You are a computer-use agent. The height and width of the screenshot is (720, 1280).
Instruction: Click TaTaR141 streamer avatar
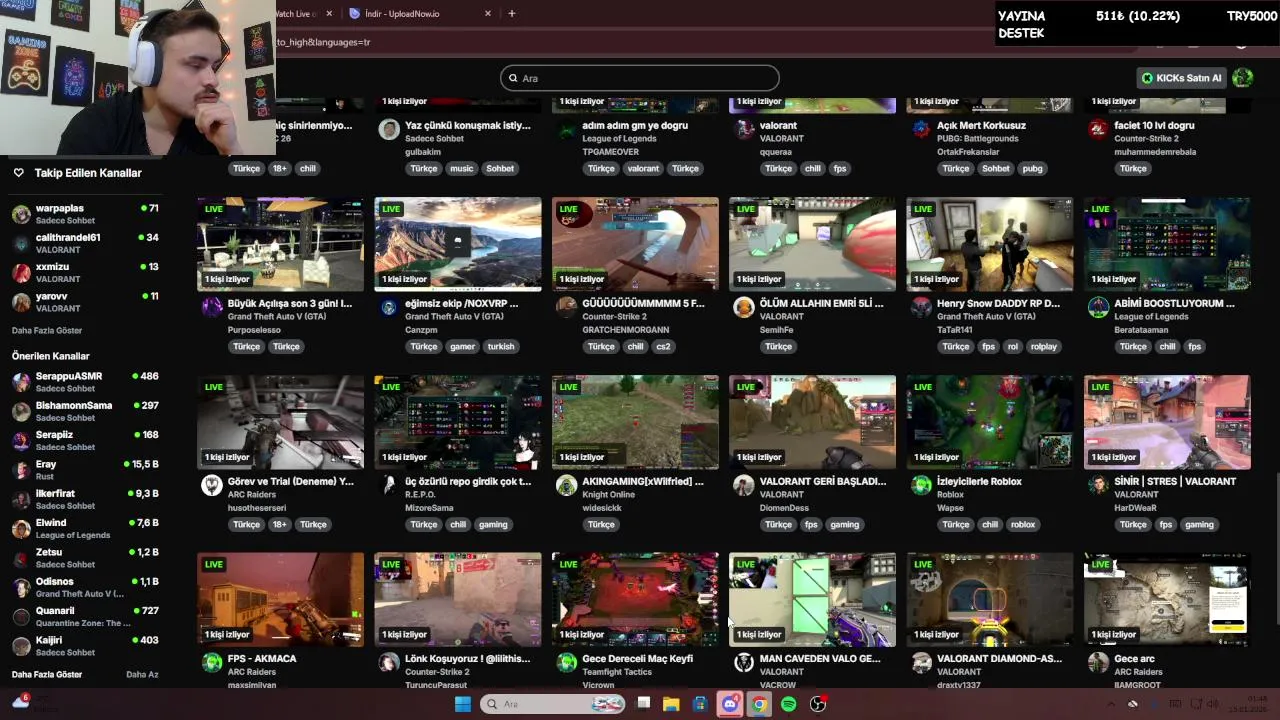(921, 307)
